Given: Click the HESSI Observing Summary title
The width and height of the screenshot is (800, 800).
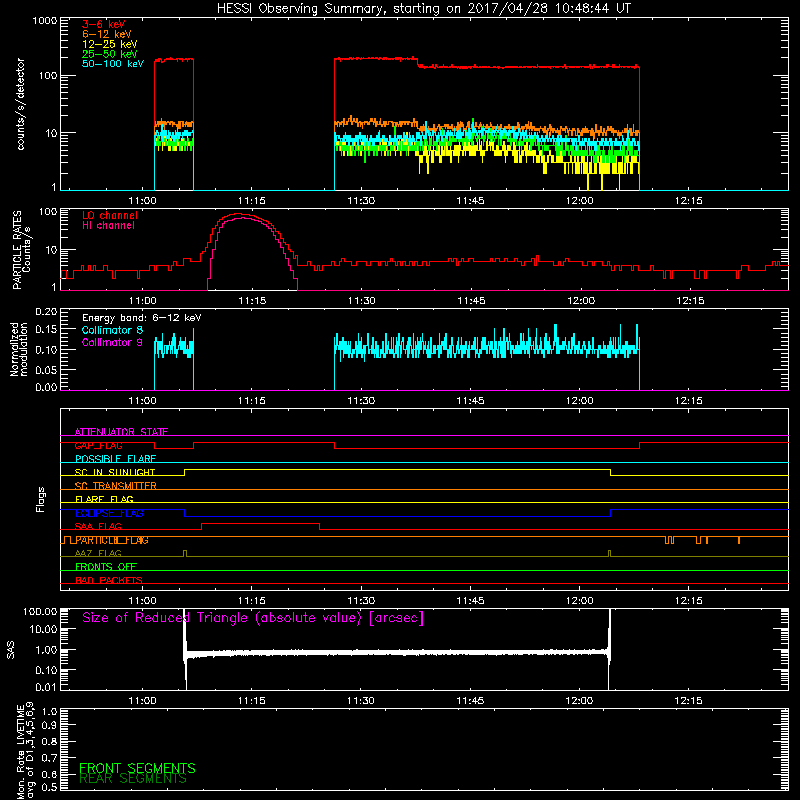Looking at the screenshot, I should tap(423, 9).
